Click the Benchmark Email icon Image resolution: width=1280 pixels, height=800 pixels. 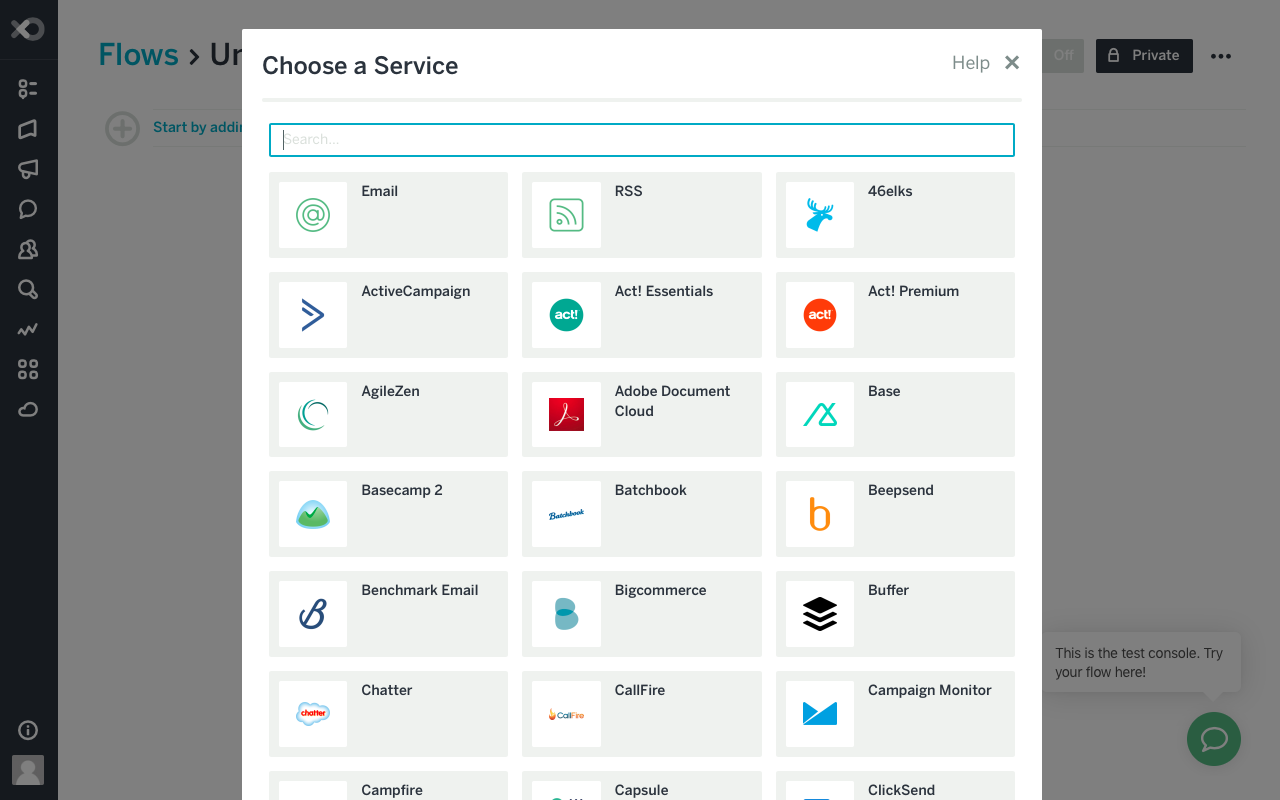click(x=313, y=614)
